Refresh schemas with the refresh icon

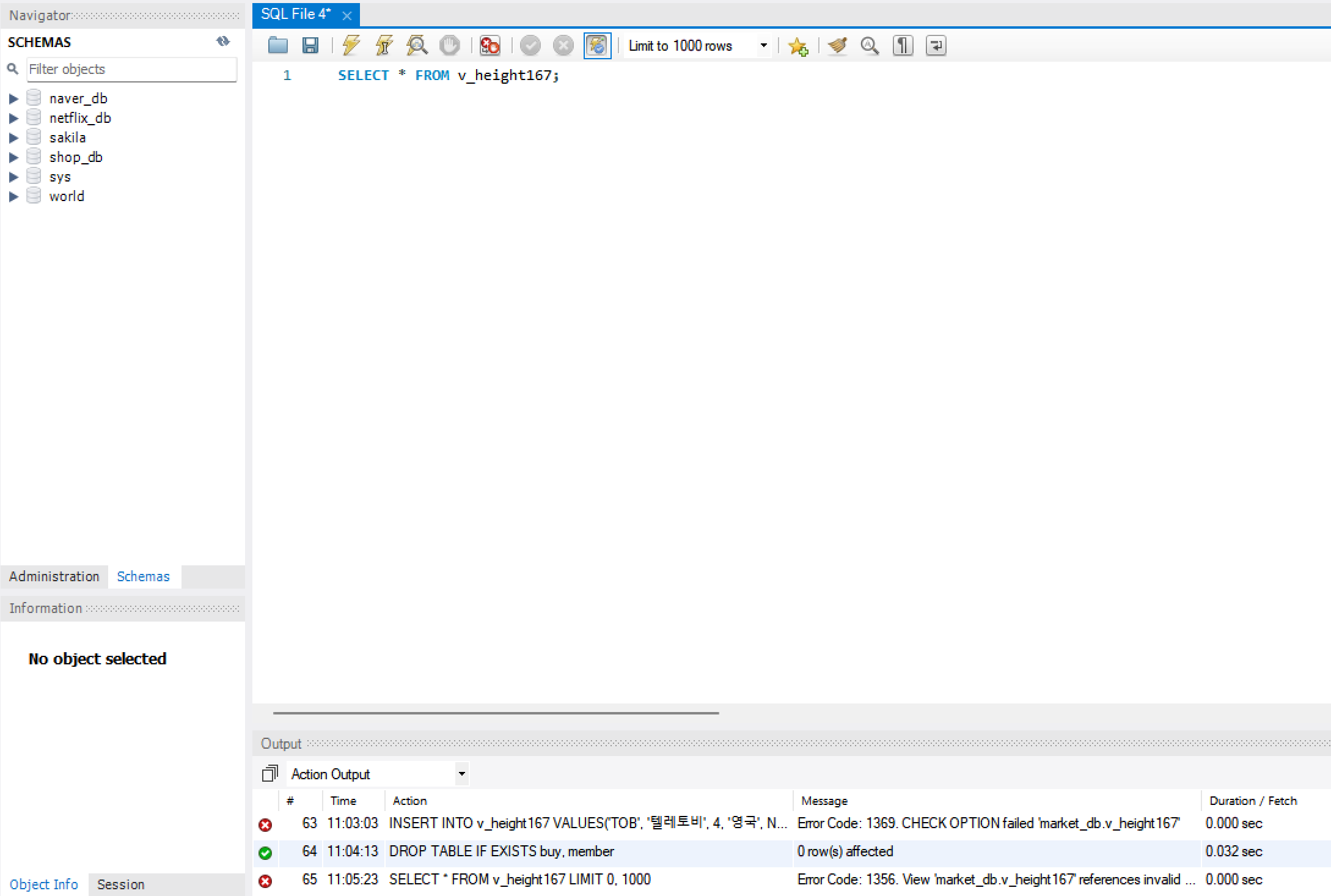pos(223,42)
